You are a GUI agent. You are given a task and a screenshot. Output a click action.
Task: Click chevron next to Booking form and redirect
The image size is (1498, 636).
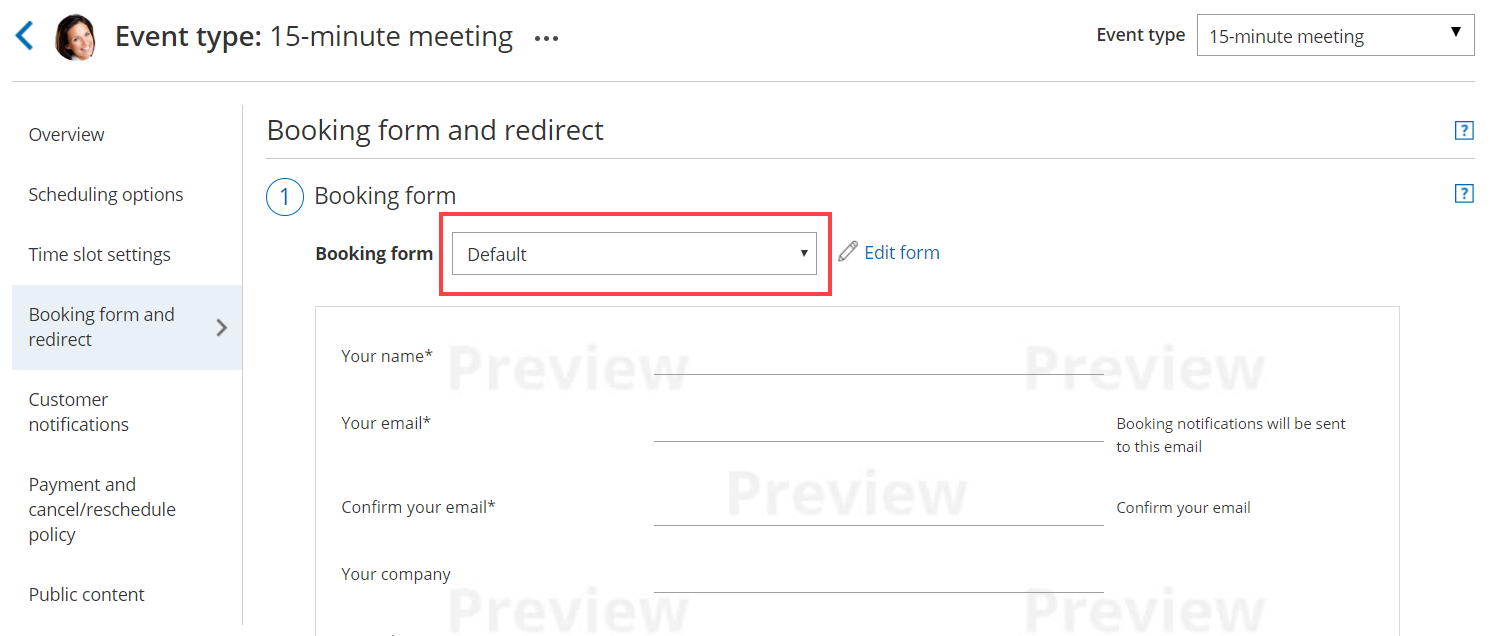point(222,327)
